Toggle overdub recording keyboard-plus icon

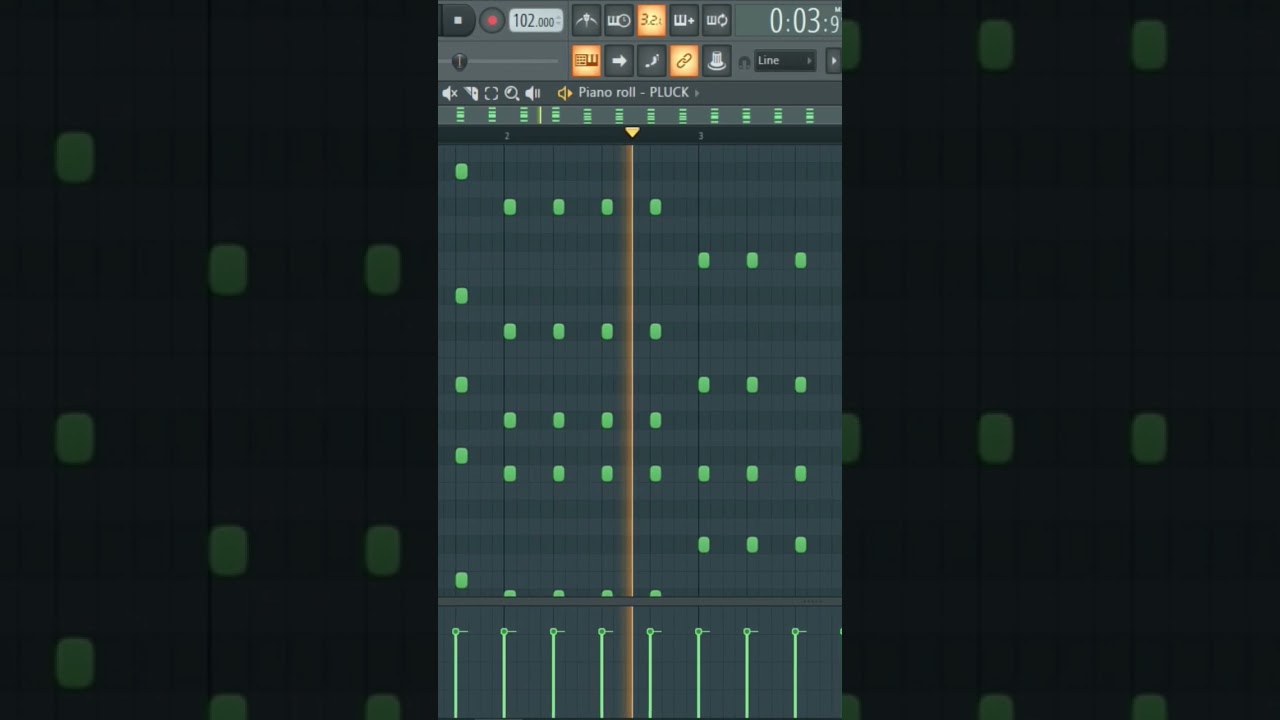pos(684,20)
